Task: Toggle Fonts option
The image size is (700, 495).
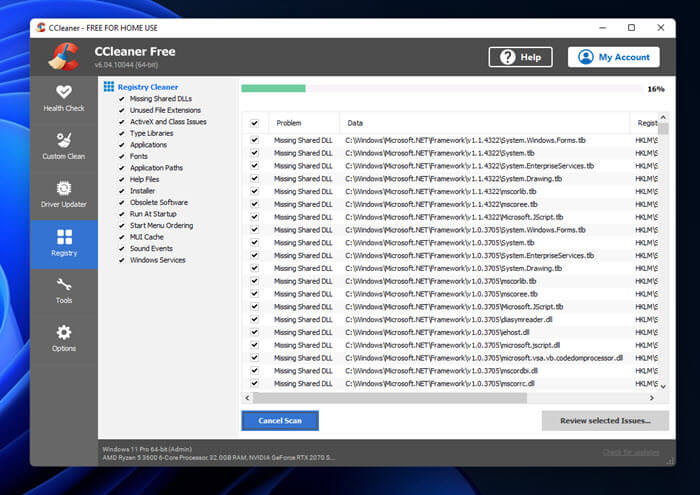Action: [x=133, y=156]
